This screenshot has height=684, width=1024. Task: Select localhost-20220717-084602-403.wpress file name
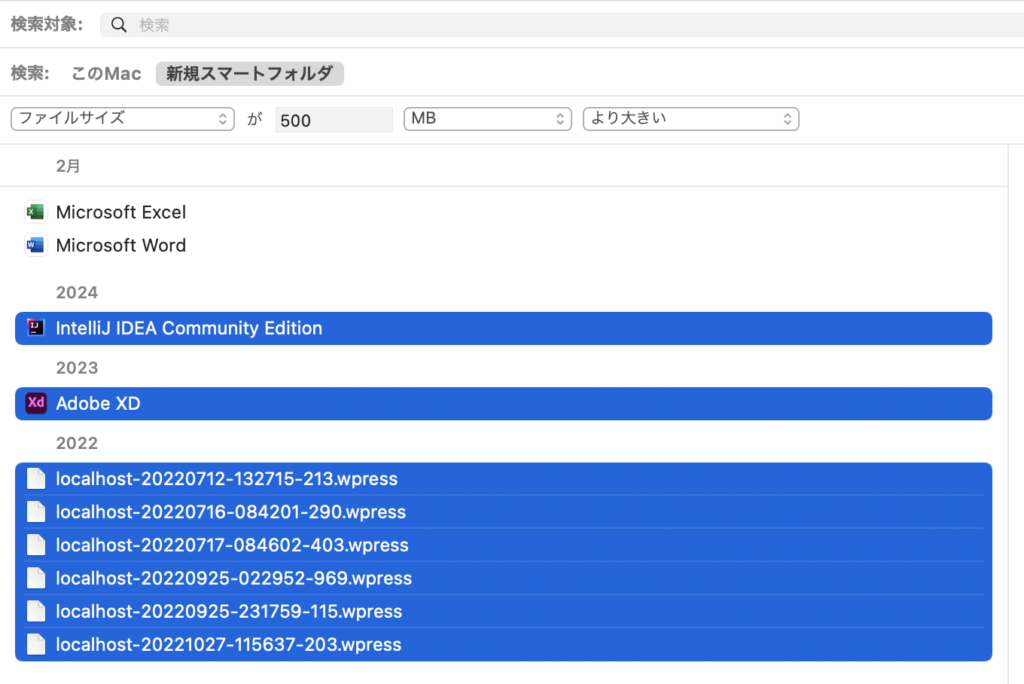tap(232, 545)
